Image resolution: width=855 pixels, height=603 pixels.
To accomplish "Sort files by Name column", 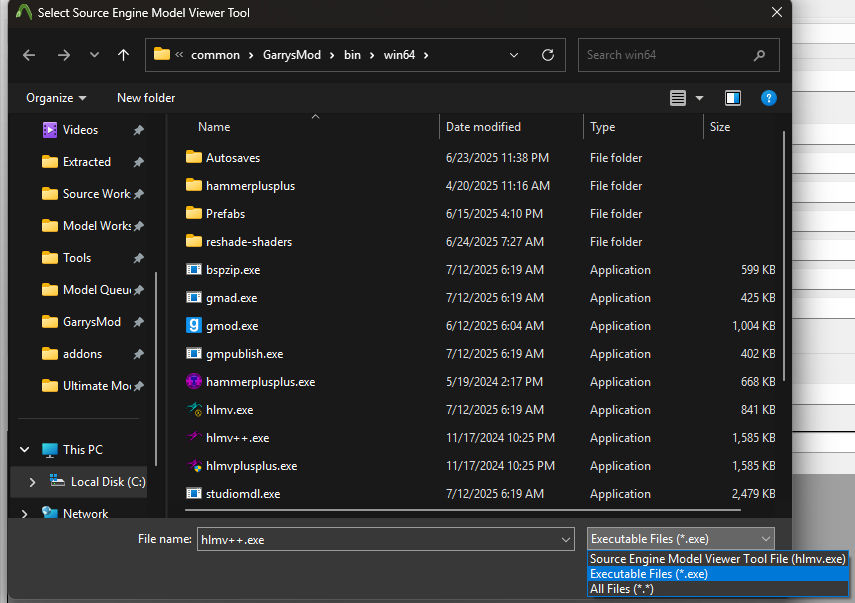I will (x=214, y=127).
